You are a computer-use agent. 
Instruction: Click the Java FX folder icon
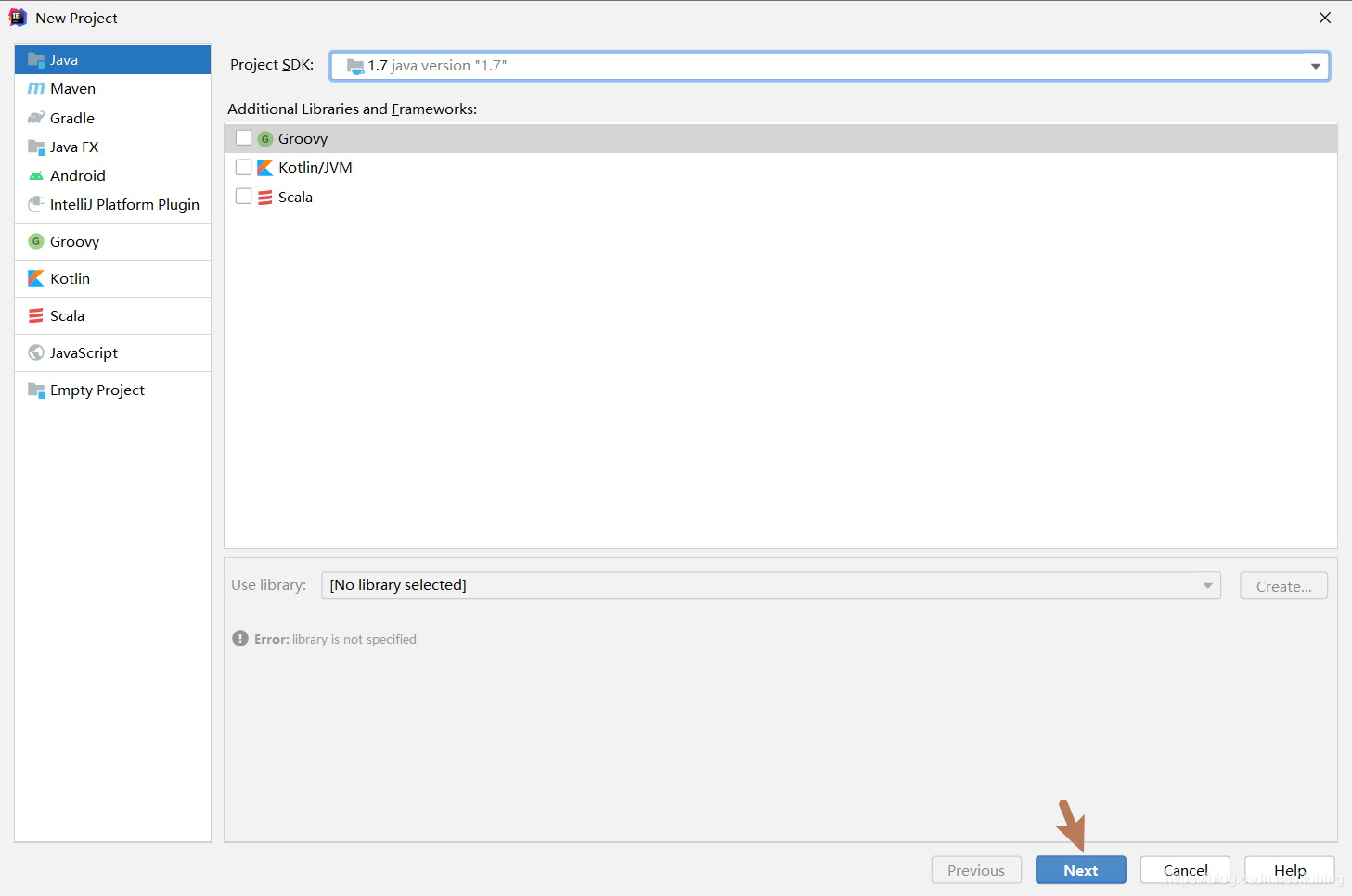coord(36,147)
